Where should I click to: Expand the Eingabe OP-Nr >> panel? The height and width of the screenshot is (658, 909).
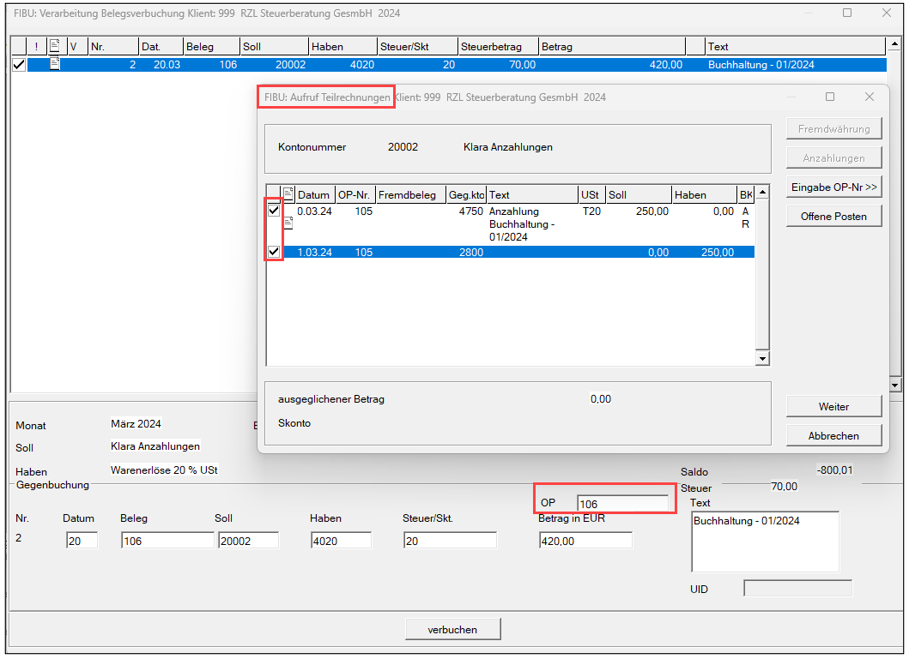[834, 187]
